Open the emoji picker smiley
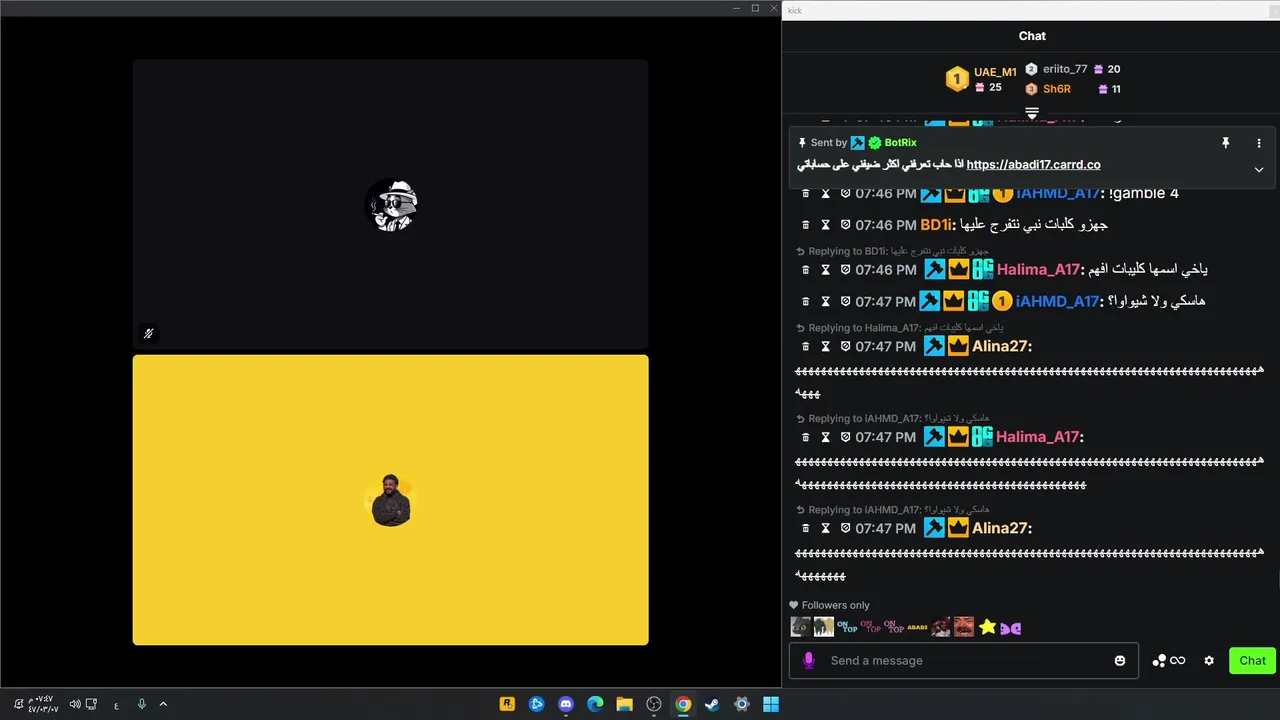Viewport: 1280px width, 720px height. pyautogui.click(x=1120, y=661)
